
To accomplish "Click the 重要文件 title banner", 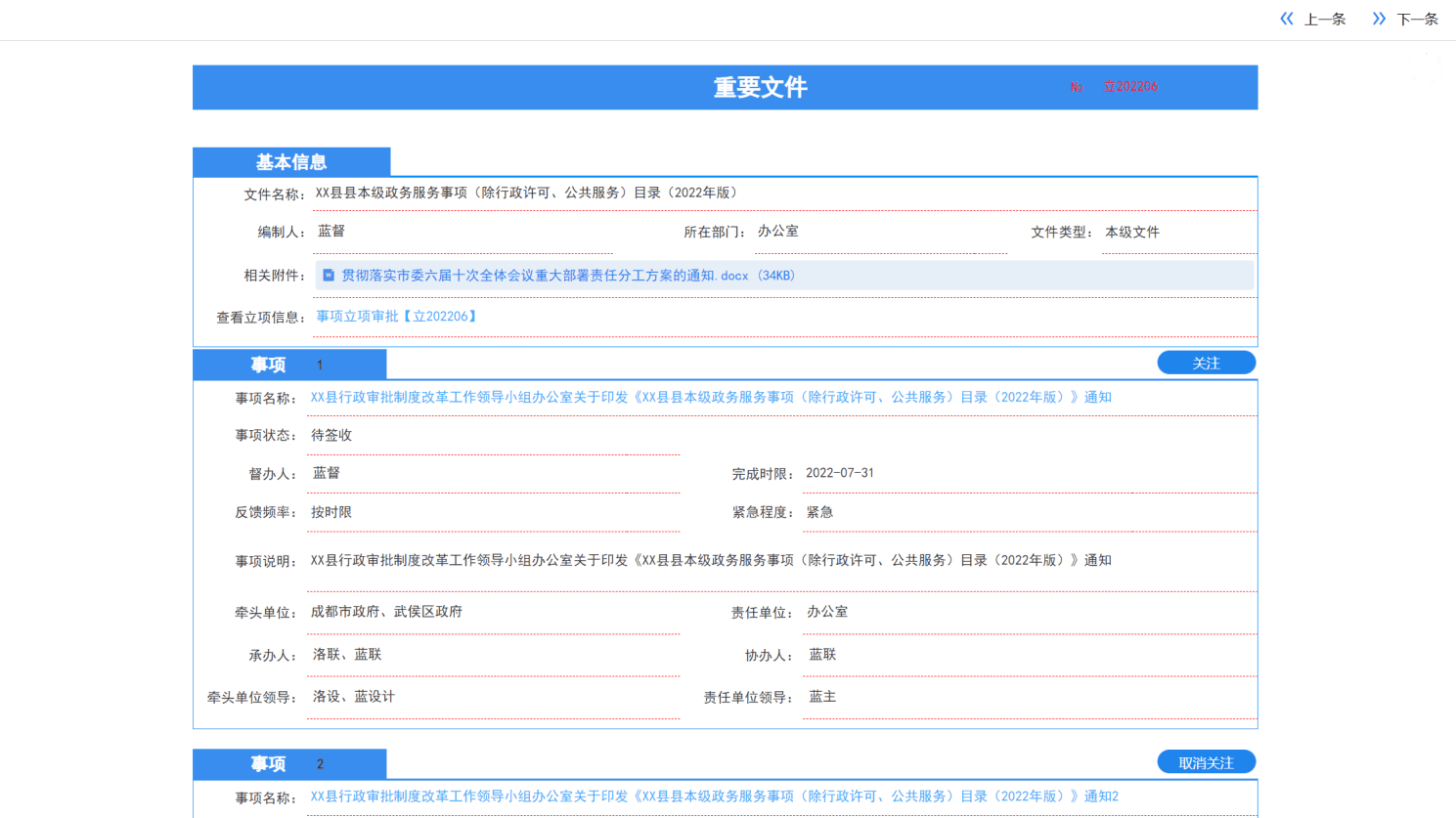I will click(725, 88).
